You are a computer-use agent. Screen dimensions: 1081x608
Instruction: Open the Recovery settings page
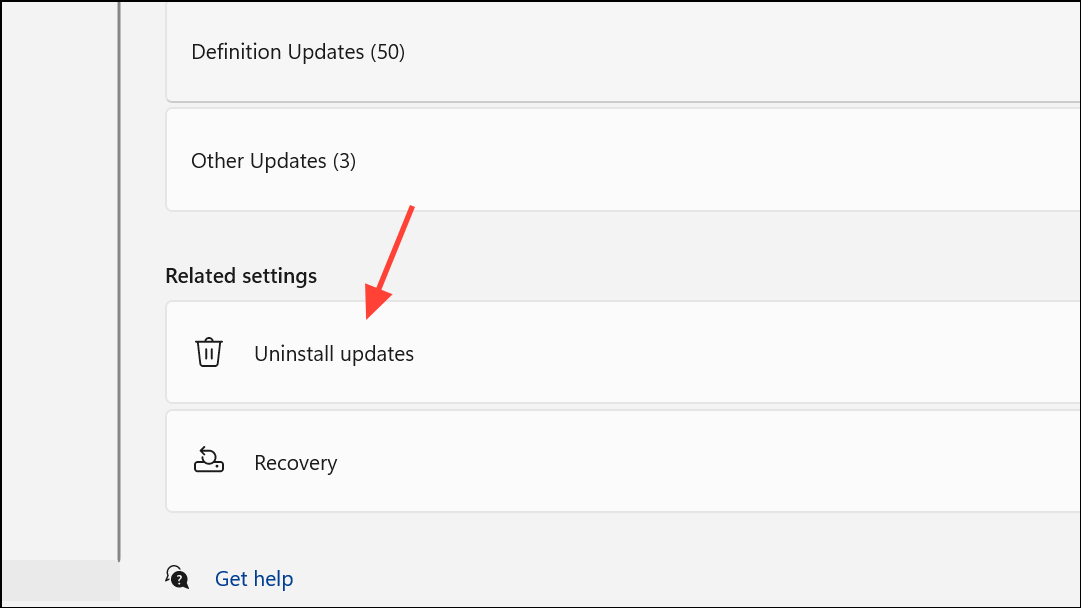point(620,462)
